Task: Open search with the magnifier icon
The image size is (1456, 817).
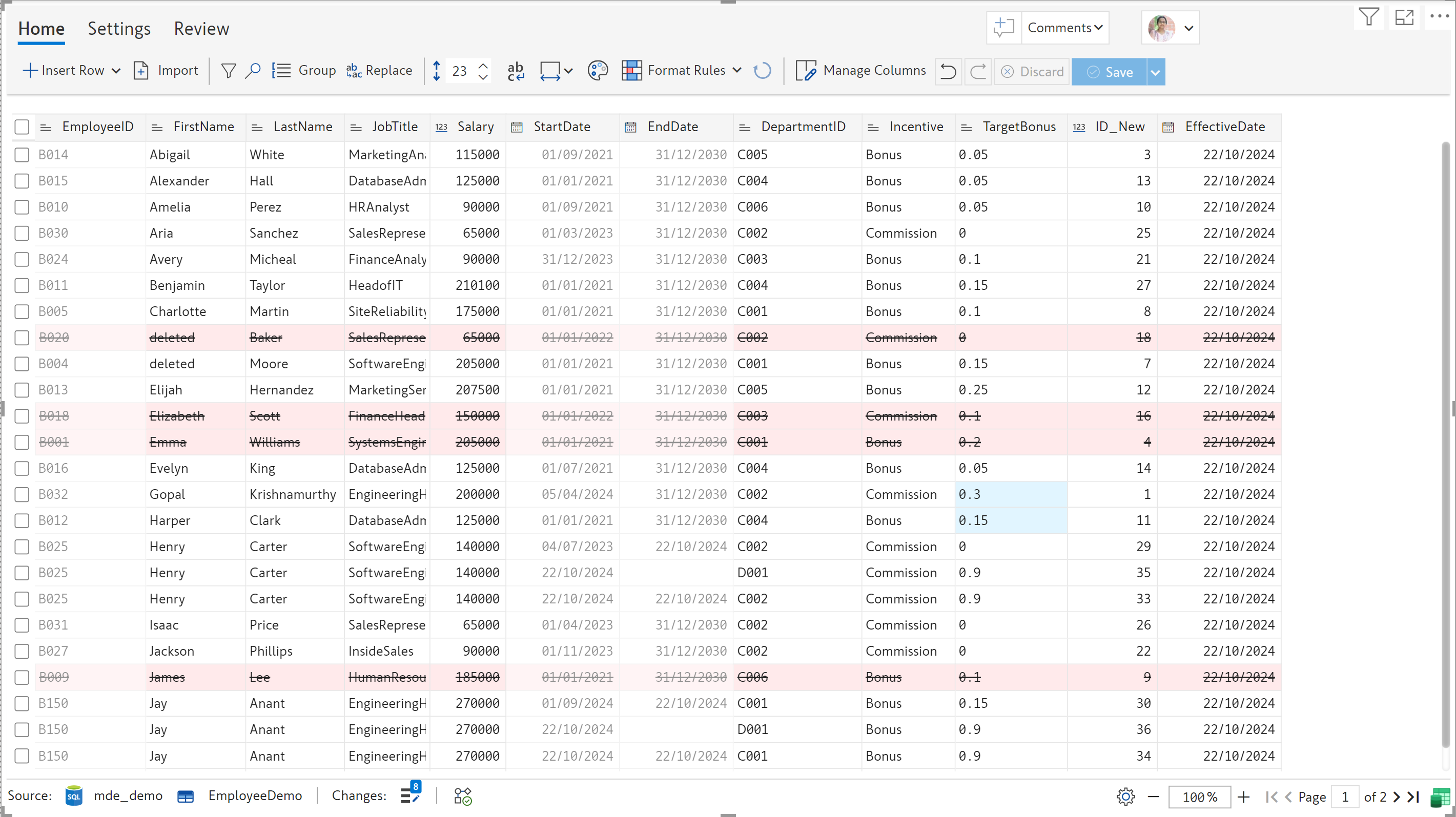Action: pyautogui.click(x=252, y=71)
